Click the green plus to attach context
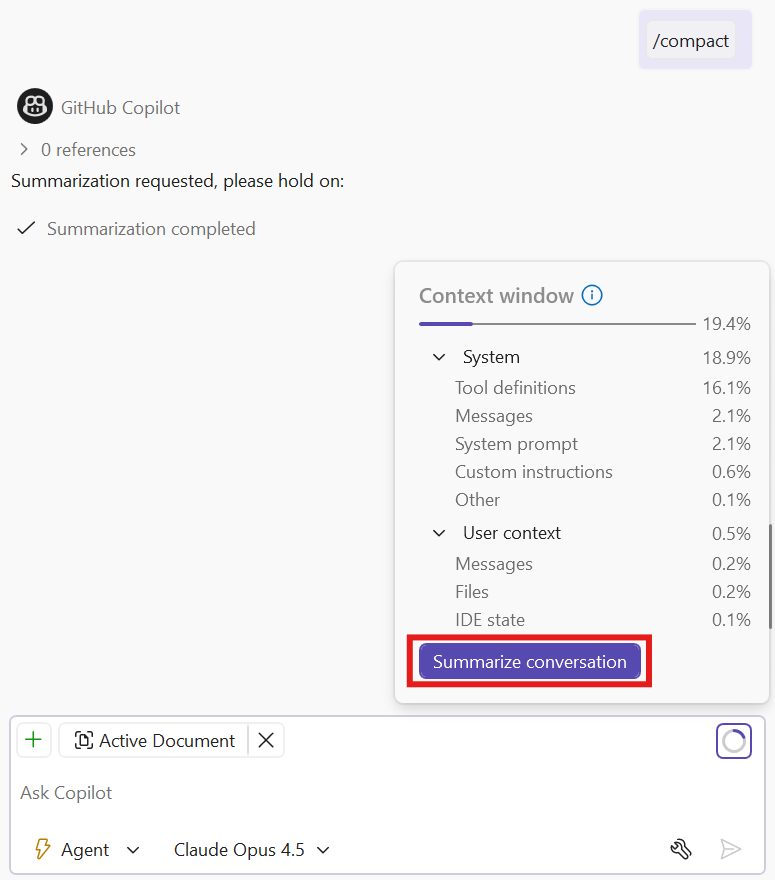 pos(34,740)
